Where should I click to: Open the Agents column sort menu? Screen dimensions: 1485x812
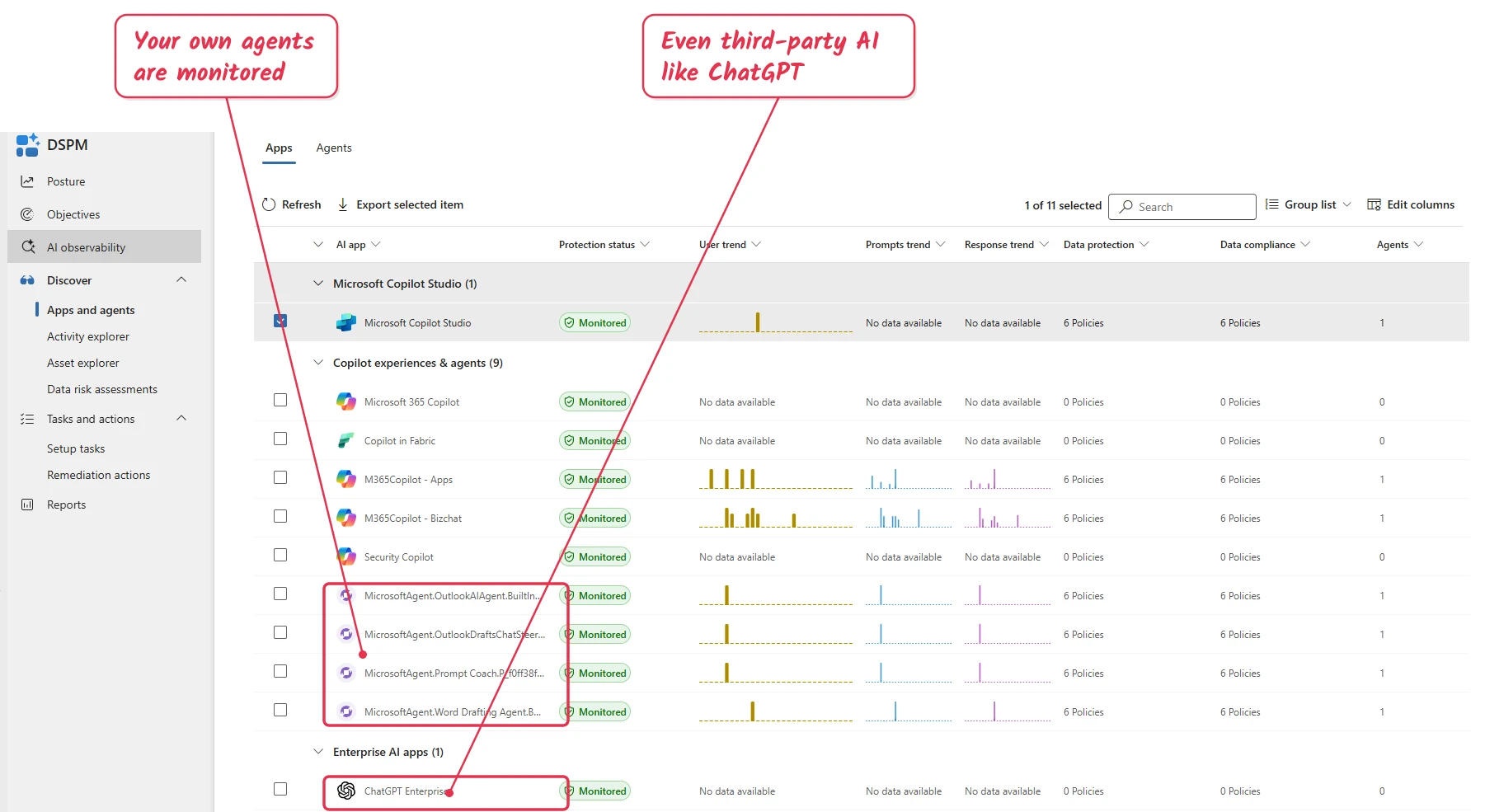pyautogui.click(x=1418, y=244)
